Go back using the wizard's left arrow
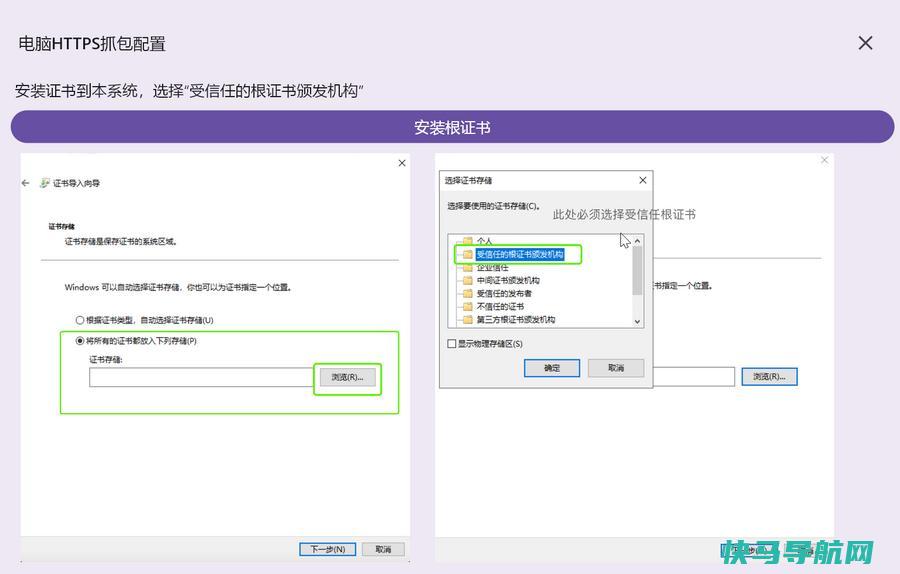Image resolution: width=900 pixels, height=574 pixels. coord(25,183)
